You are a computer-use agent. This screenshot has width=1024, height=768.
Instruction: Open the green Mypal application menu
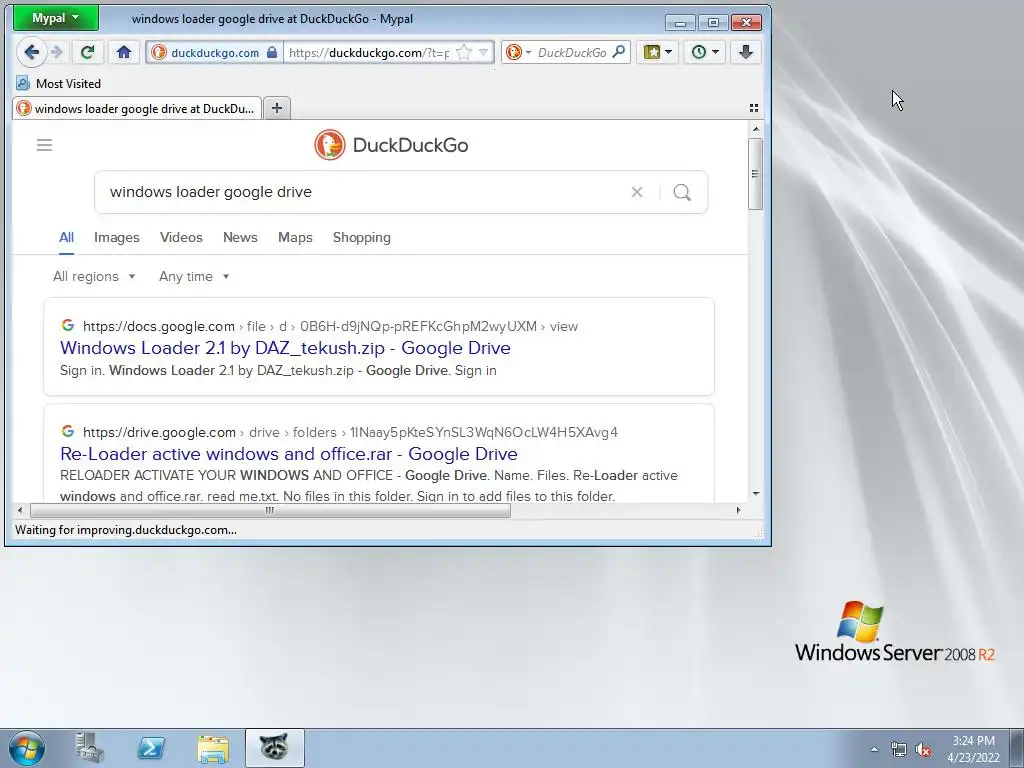coord(56,18)
